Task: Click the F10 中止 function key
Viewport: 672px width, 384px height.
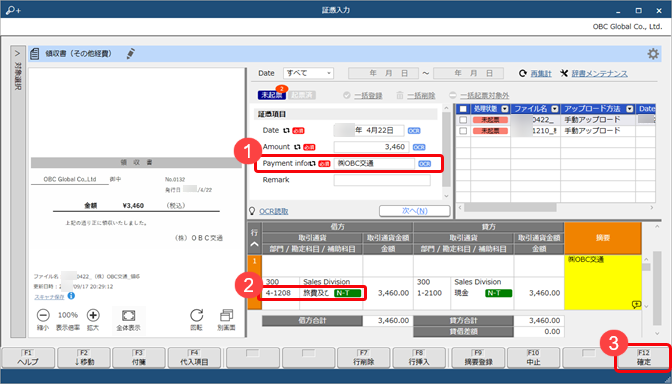Action: [534, 357]
